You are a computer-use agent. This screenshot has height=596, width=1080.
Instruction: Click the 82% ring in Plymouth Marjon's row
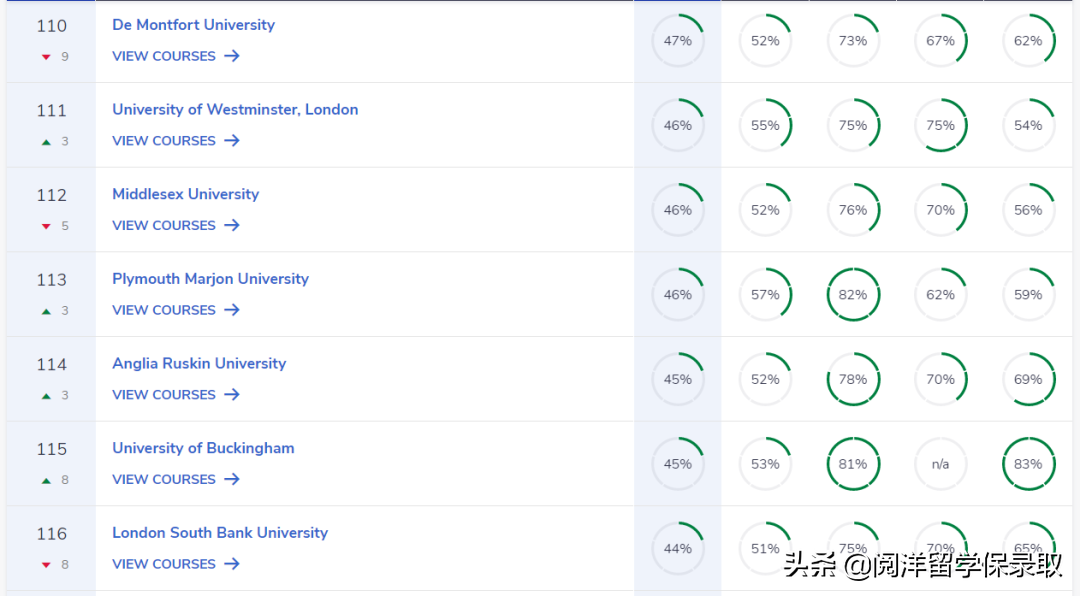tap(853, 294)
